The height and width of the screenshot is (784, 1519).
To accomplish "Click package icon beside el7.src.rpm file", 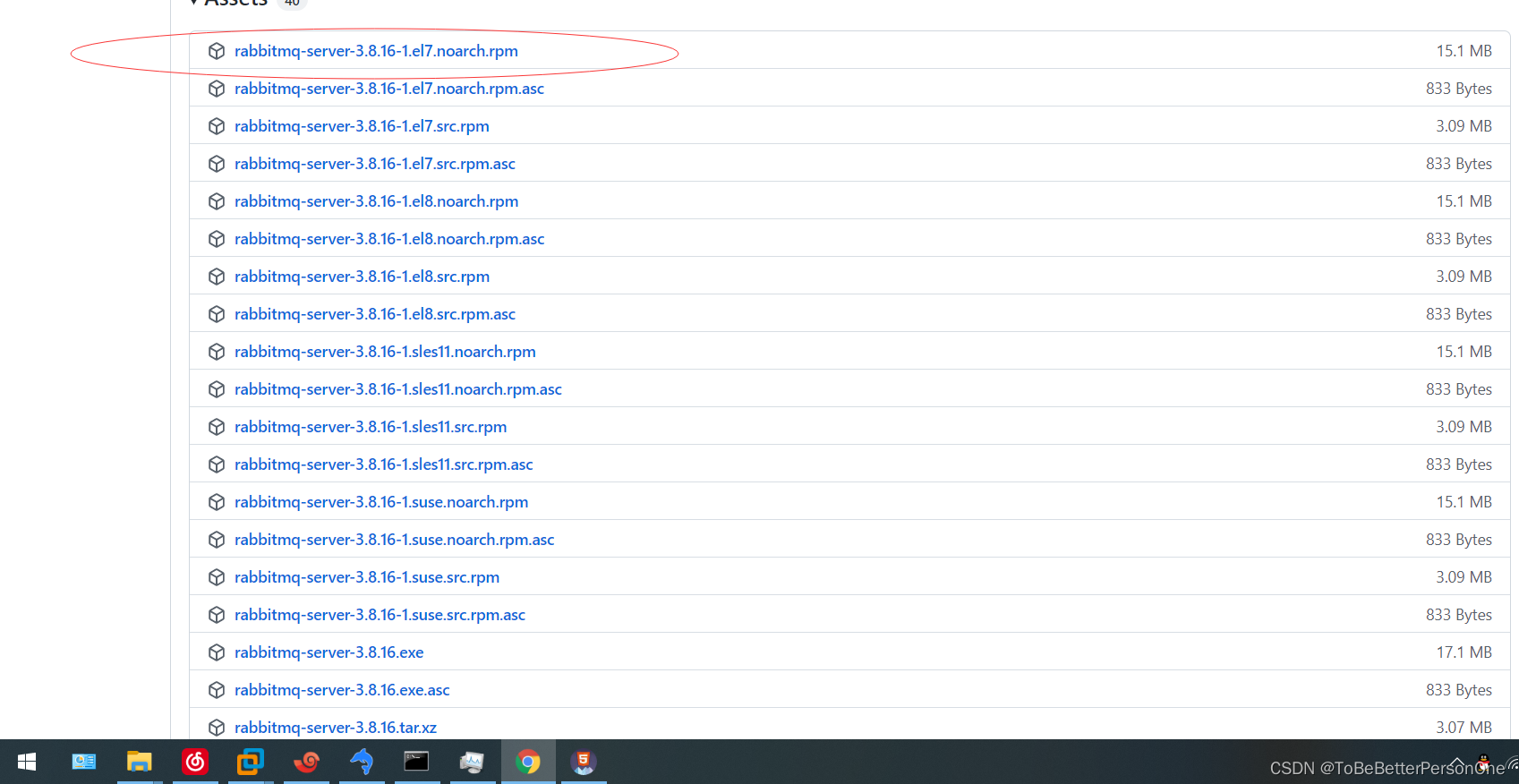I will tap(217, 126).
